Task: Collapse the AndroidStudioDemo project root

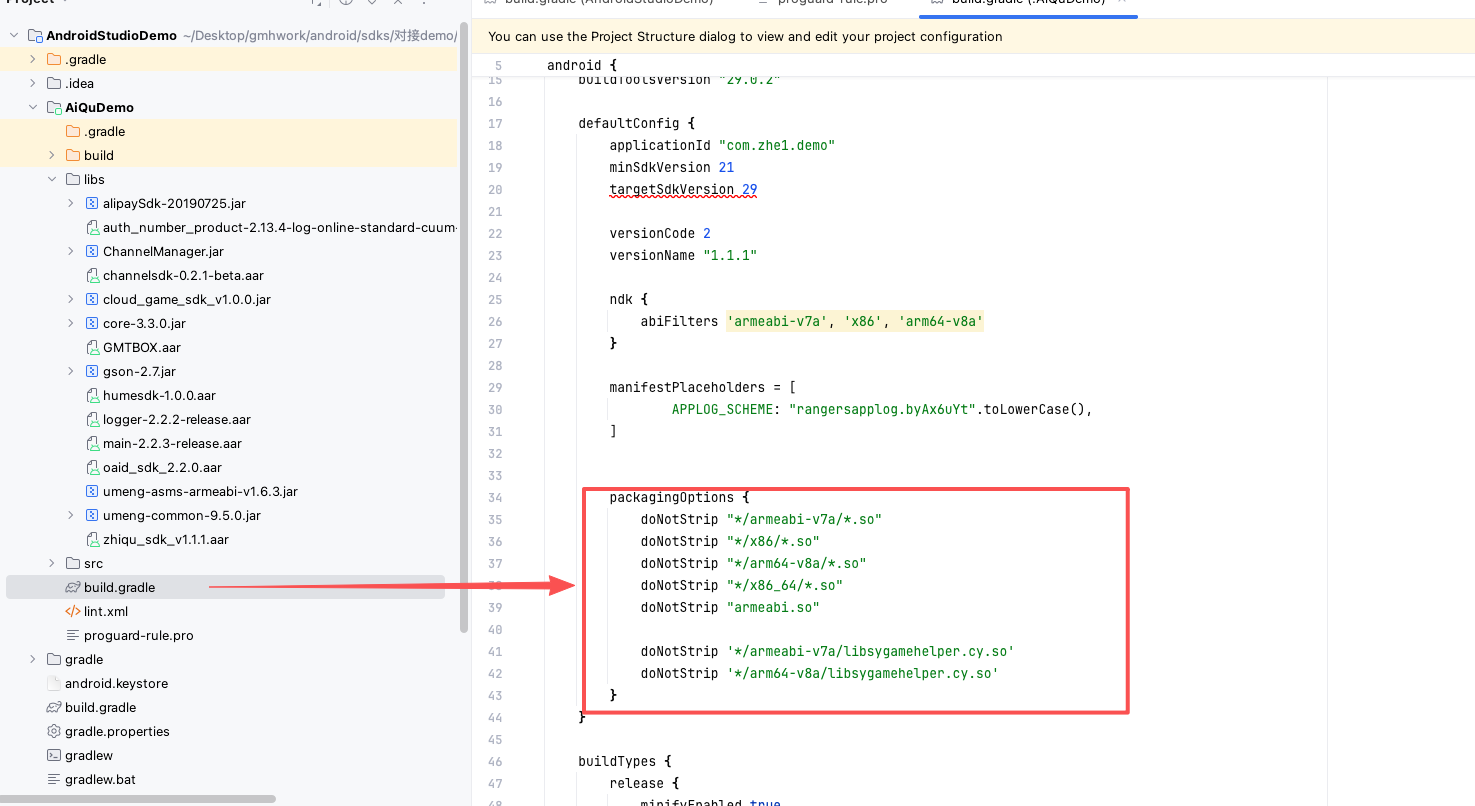Action: [14, 35]
